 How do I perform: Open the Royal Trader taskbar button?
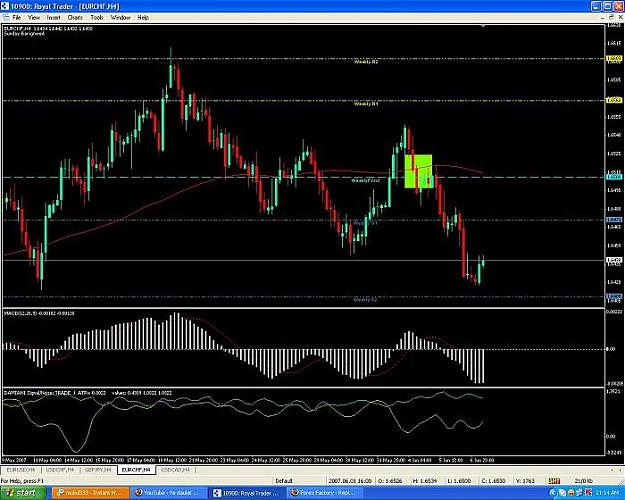[248, 493]
